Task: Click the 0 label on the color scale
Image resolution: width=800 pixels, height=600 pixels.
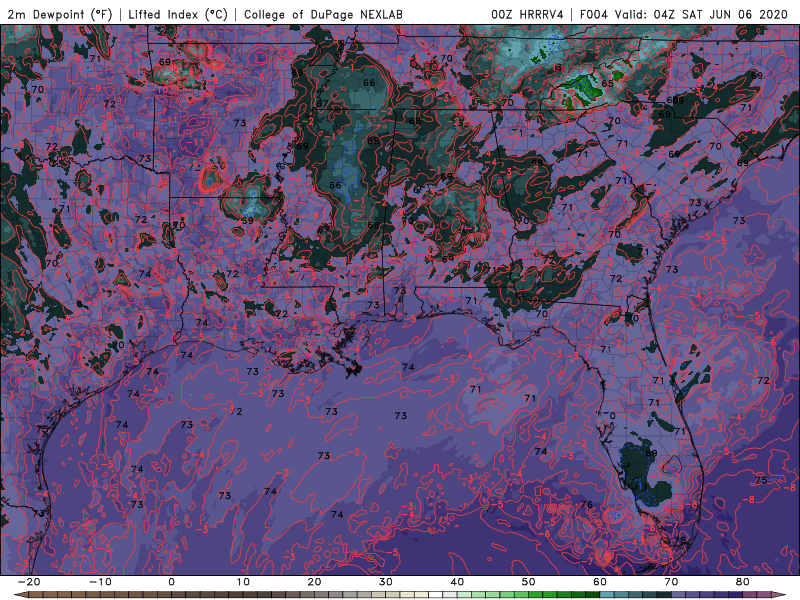Action: (x=171, y=582)
